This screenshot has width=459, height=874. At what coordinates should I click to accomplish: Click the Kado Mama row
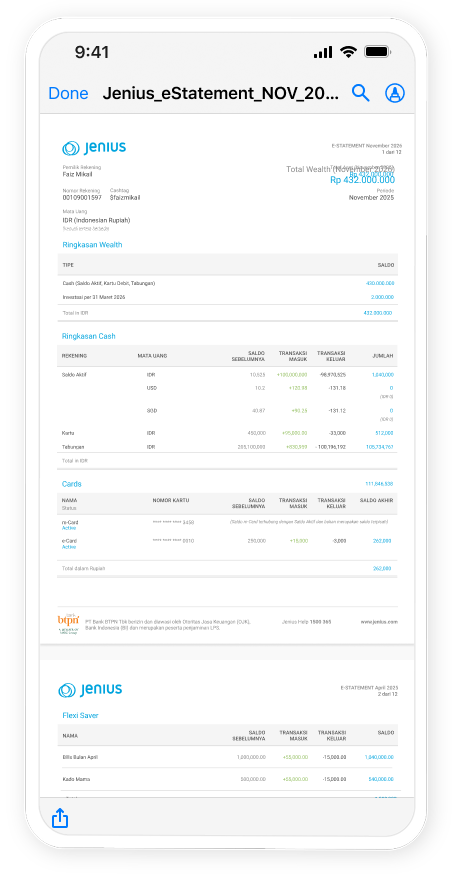(228, 779)
